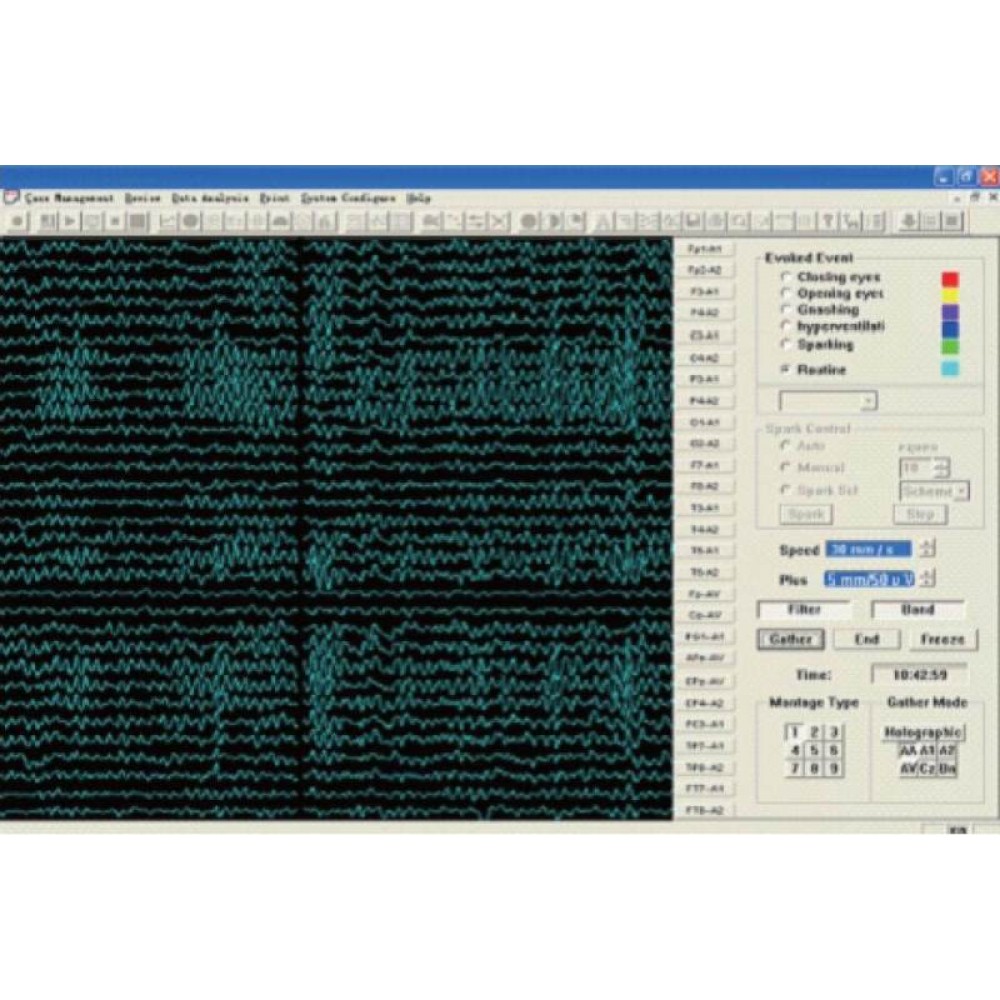Click the down-arrow icon at toolbar right
Viewport: 1000px width, 1000px height.
coord(909,221)
